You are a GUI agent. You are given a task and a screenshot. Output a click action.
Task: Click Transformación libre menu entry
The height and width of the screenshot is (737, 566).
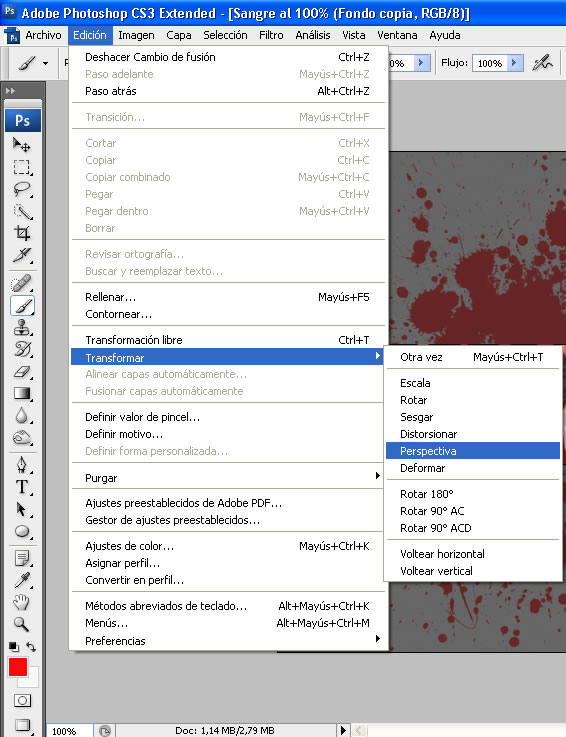click(228, 340)
